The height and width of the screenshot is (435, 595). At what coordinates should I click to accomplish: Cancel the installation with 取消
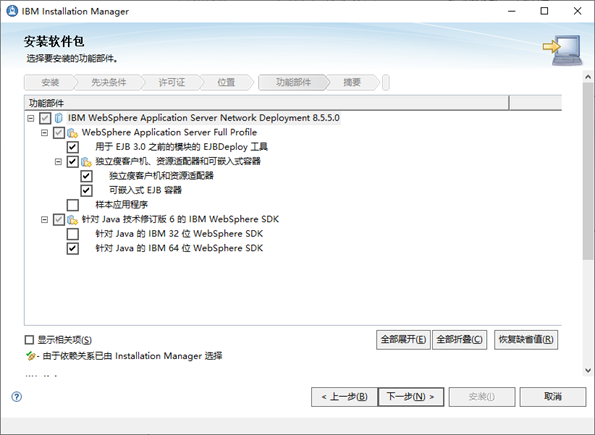coord(553,397)
